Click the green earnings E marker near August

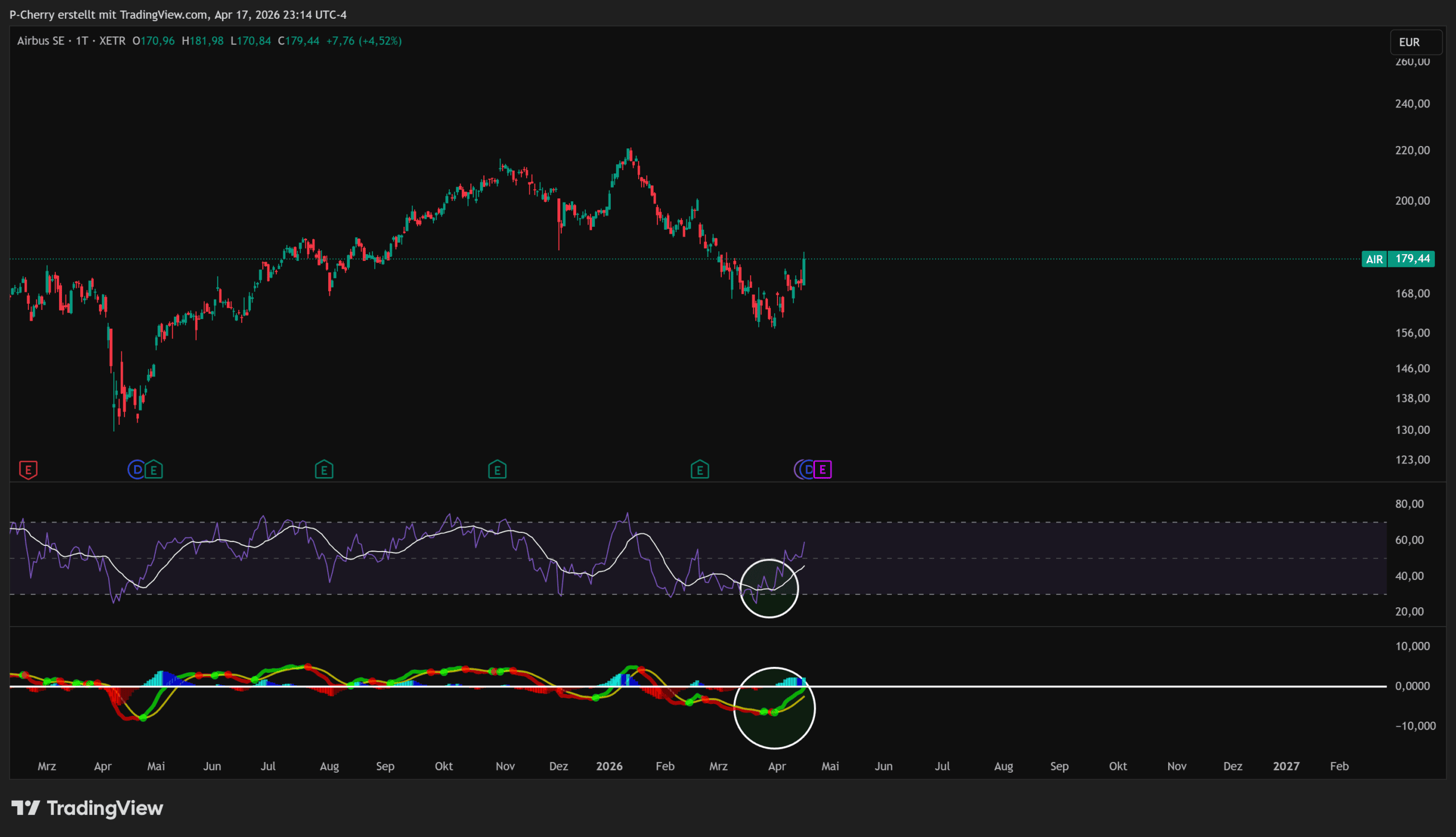324,470
